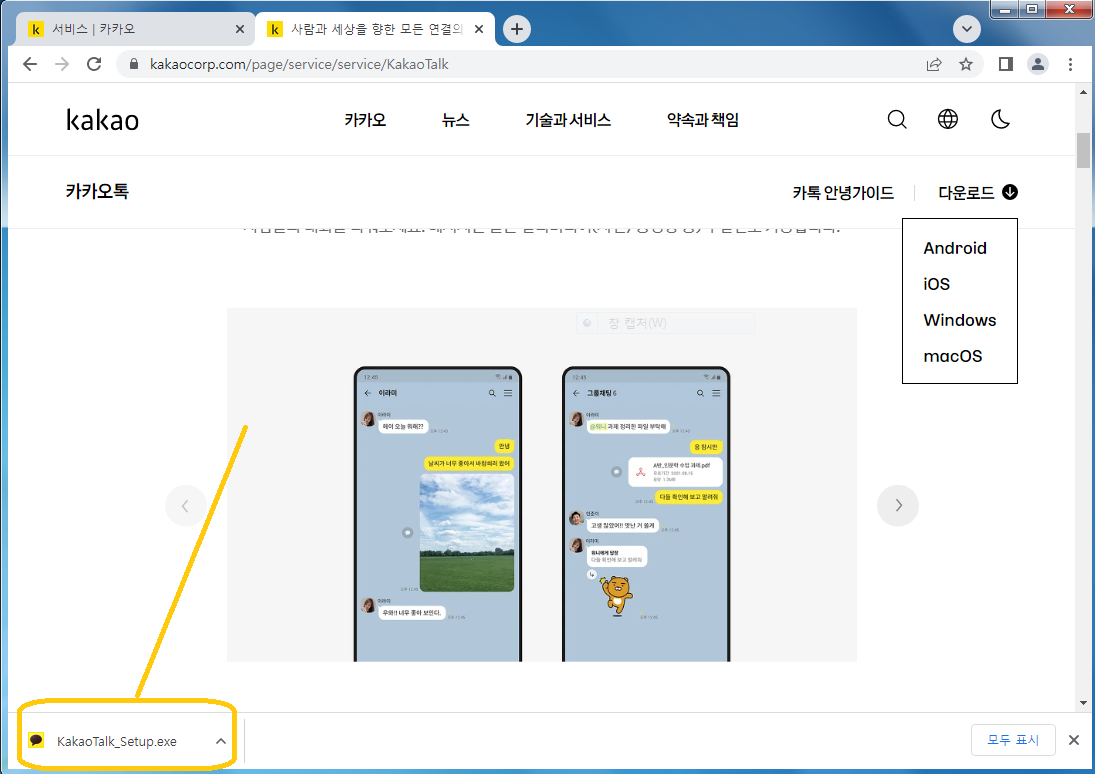This screenshot has width=1095, height=774.
Task: Click the scrollbar up arrow
Action: coord(1083,92)
